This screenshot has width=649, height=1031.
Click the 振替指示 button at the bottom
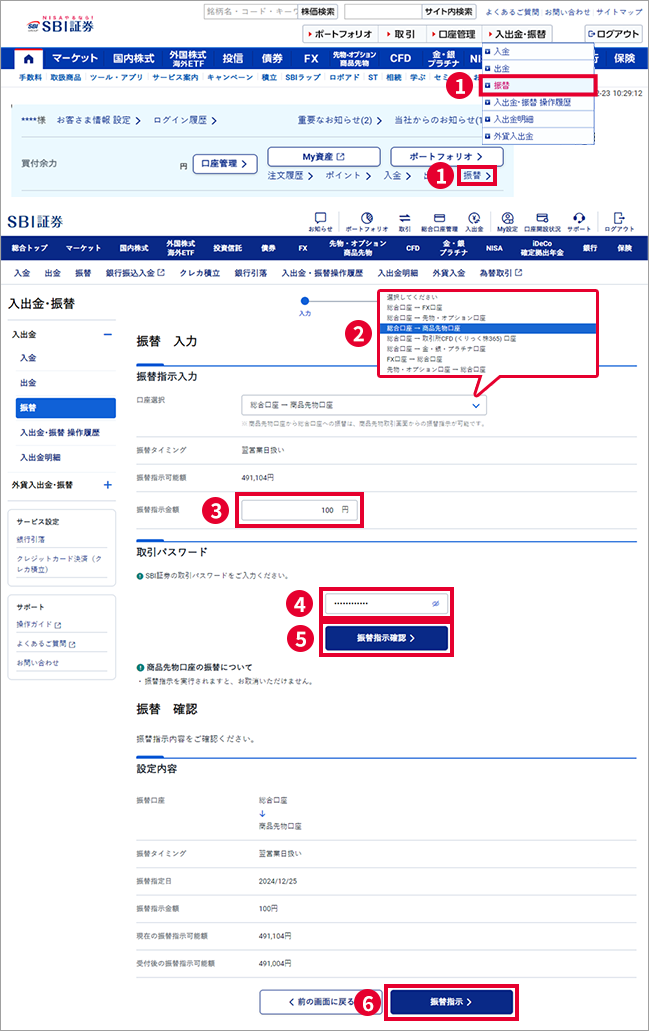pyautogui.click(x=451, y=1002)
